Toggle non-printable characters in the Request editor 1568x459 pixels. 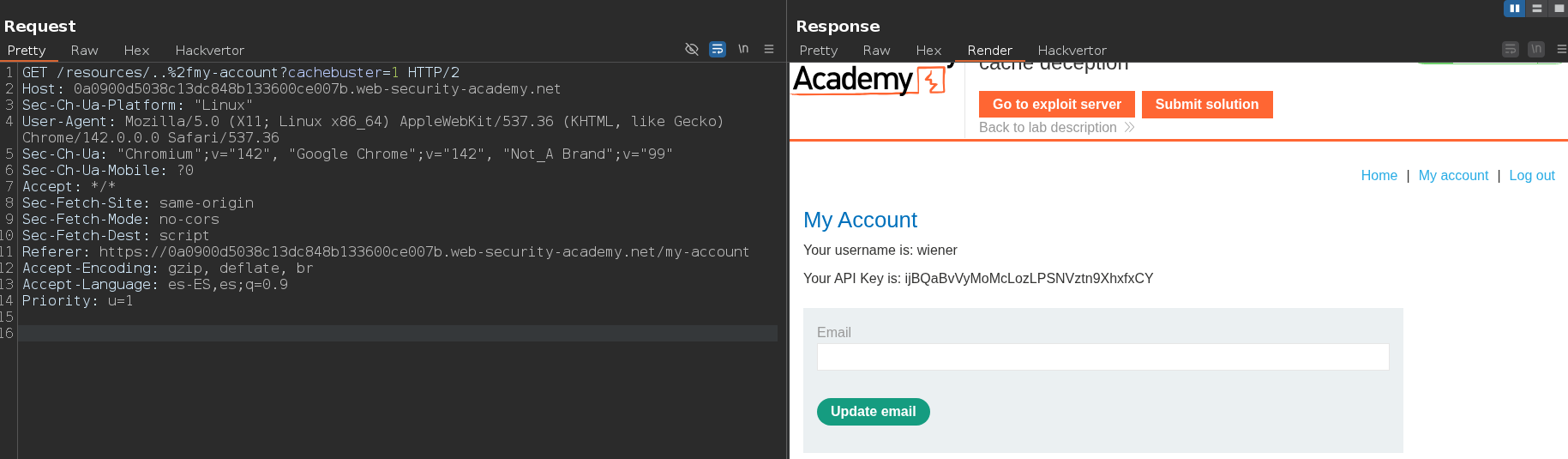click(743, 49)
